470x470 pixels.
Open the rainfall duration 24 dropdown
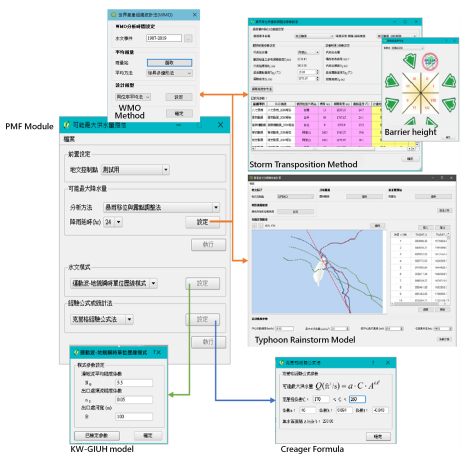coord(113,222)
